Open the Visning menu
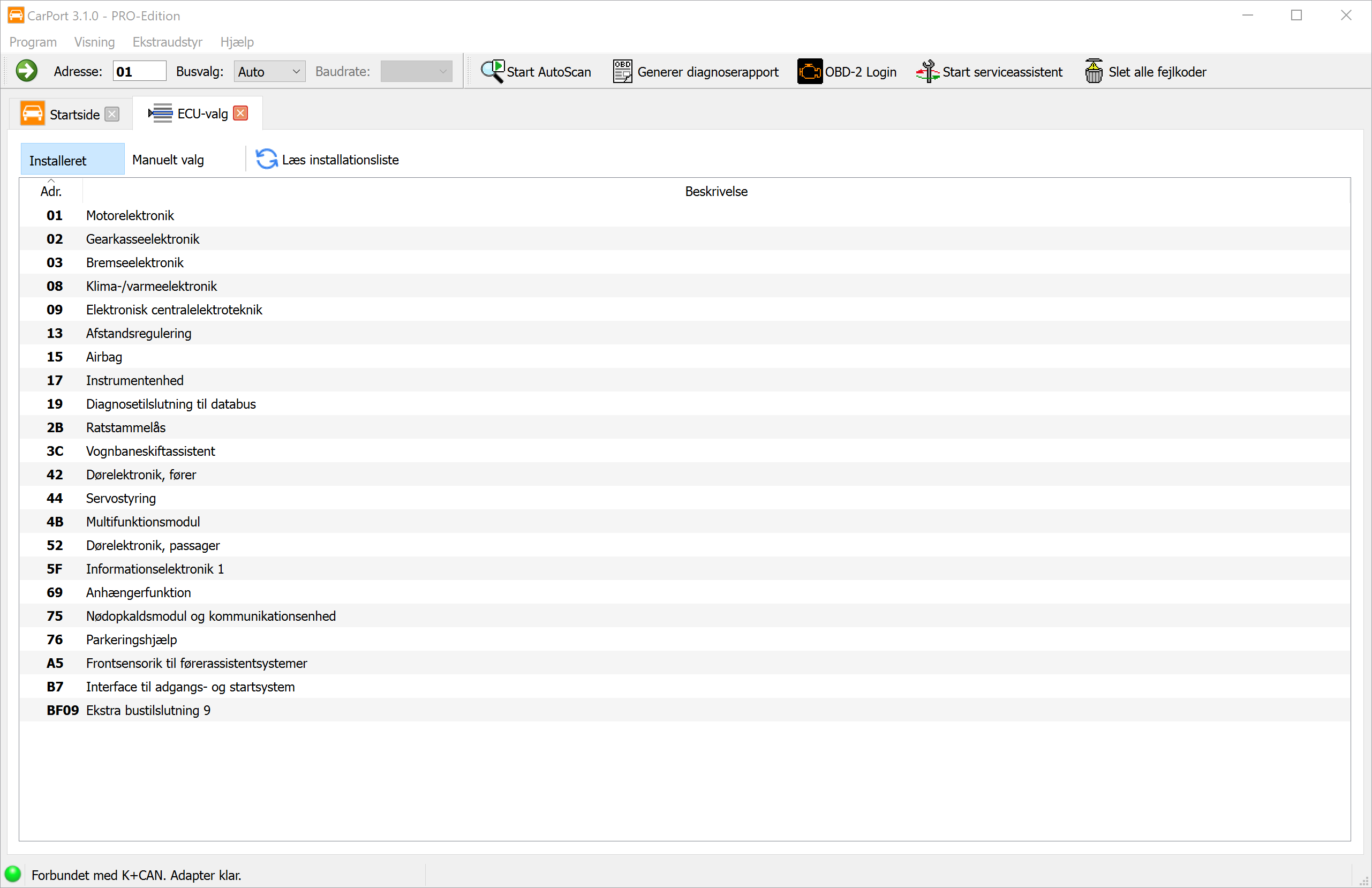1372x888 pixels. click(x=95, y=42)
